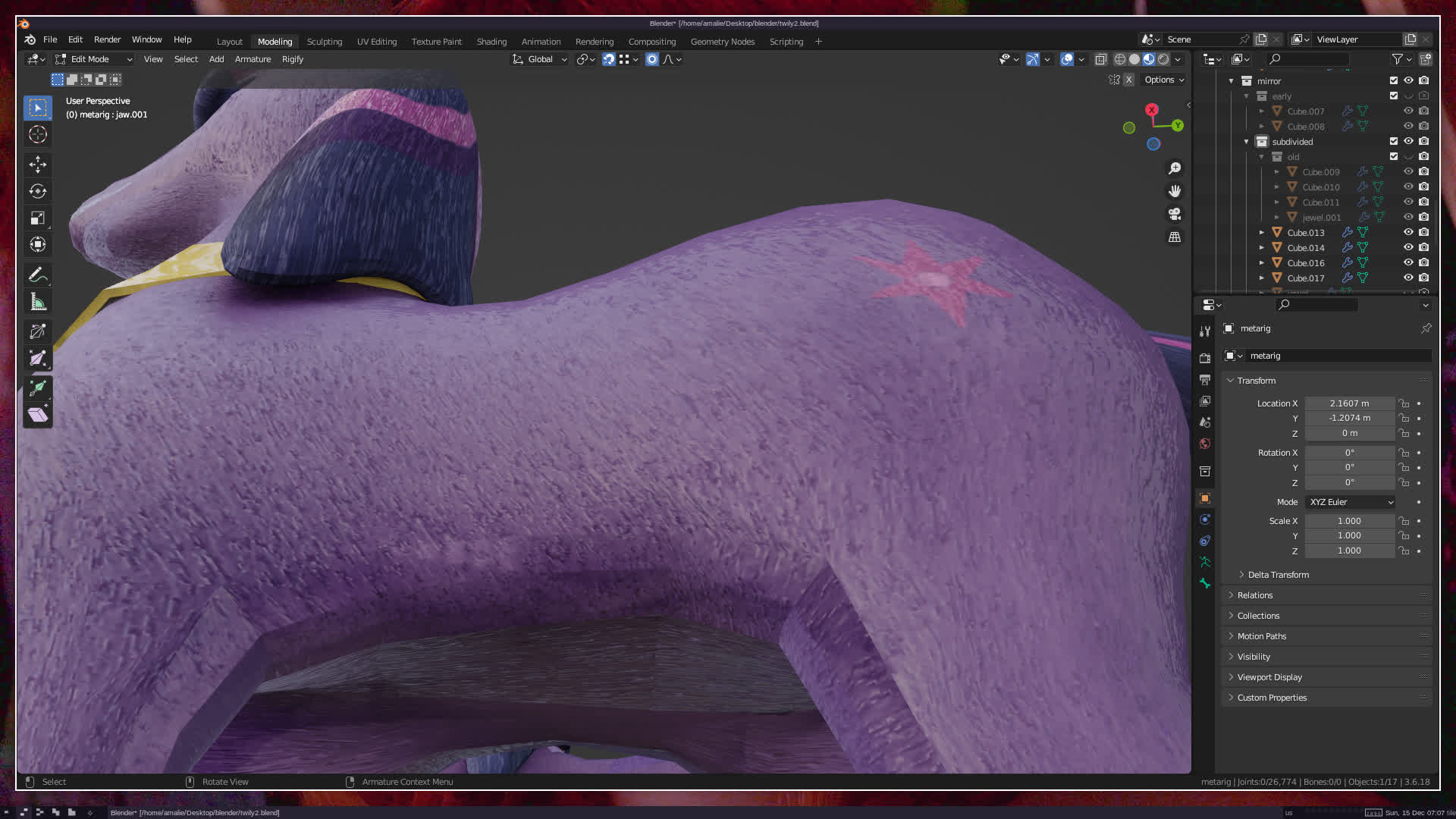Viewport: 1456px width, 819px height.
Task: Expand the Relations panel
Action: [x=1255, y=595]
